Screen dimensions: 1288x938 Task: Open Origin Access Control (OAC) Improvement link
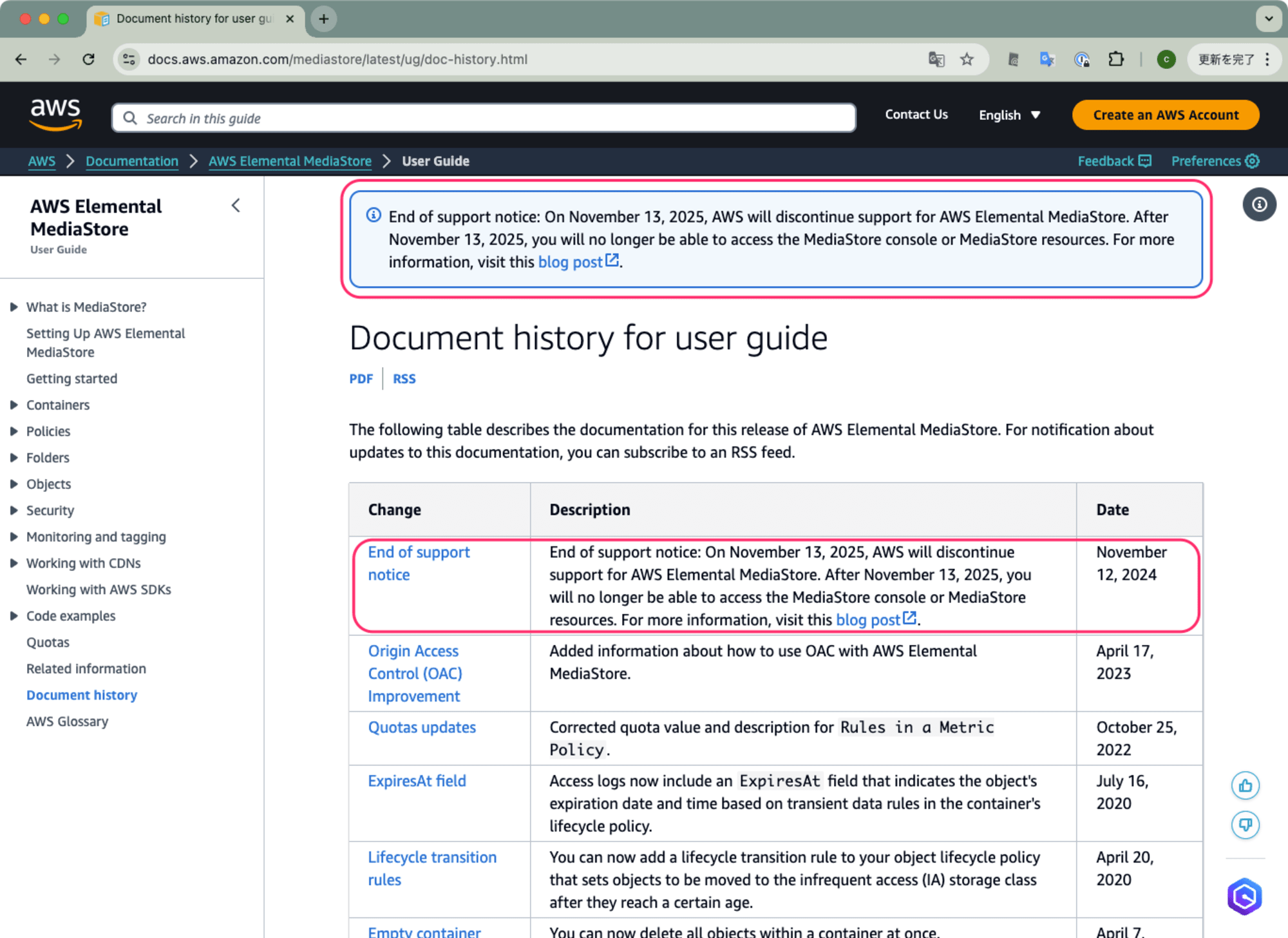[x=415, y=674]
